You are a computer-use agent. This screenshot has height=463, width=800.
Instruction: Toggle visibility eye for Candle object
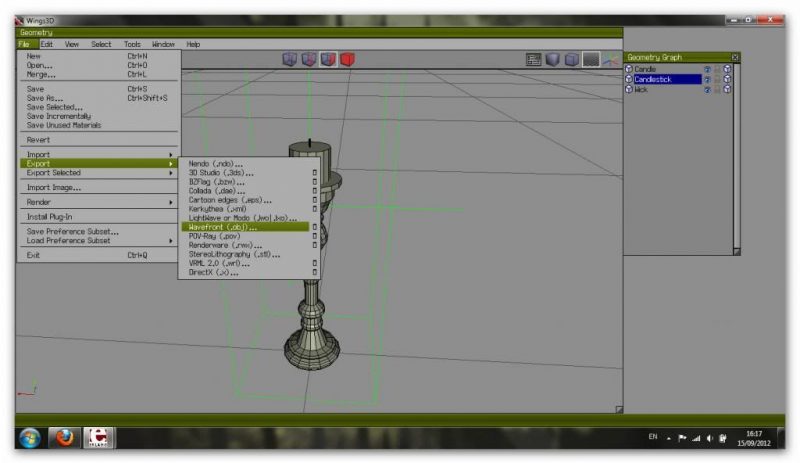[706, 69]
